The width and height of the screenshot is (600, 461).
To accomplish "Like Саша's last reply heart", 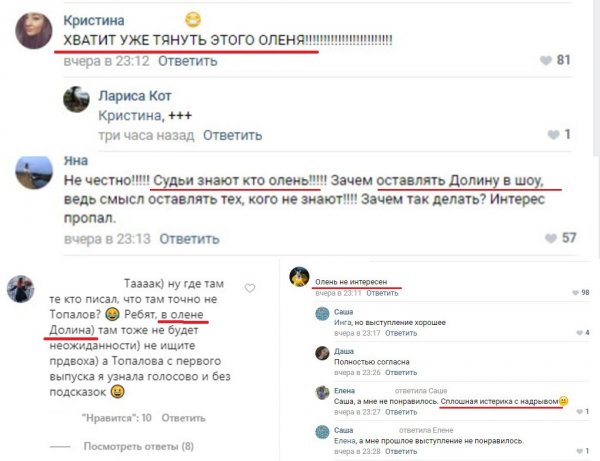I will point(579,451).
